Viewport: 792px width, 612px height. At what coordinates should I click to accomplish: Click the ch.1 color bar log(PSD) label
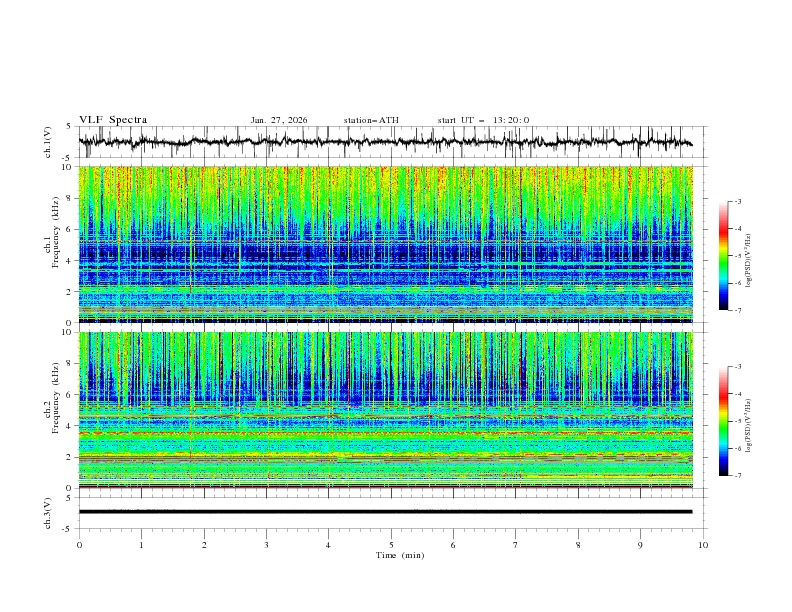pyautogui.click(x=749, y=261)
